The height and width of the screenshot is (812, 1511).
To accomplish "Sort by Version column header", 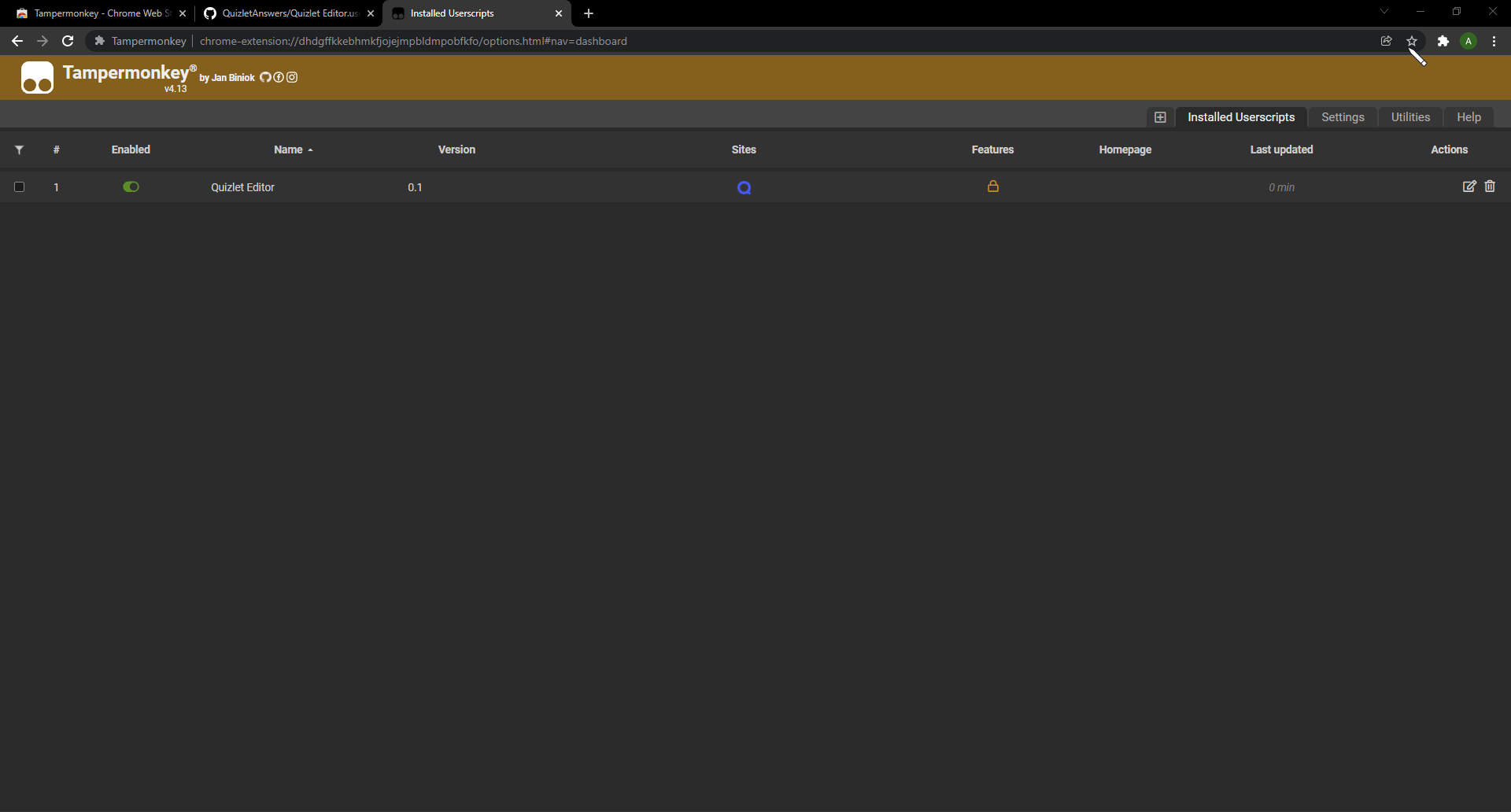I will click(x=456, y=149).
